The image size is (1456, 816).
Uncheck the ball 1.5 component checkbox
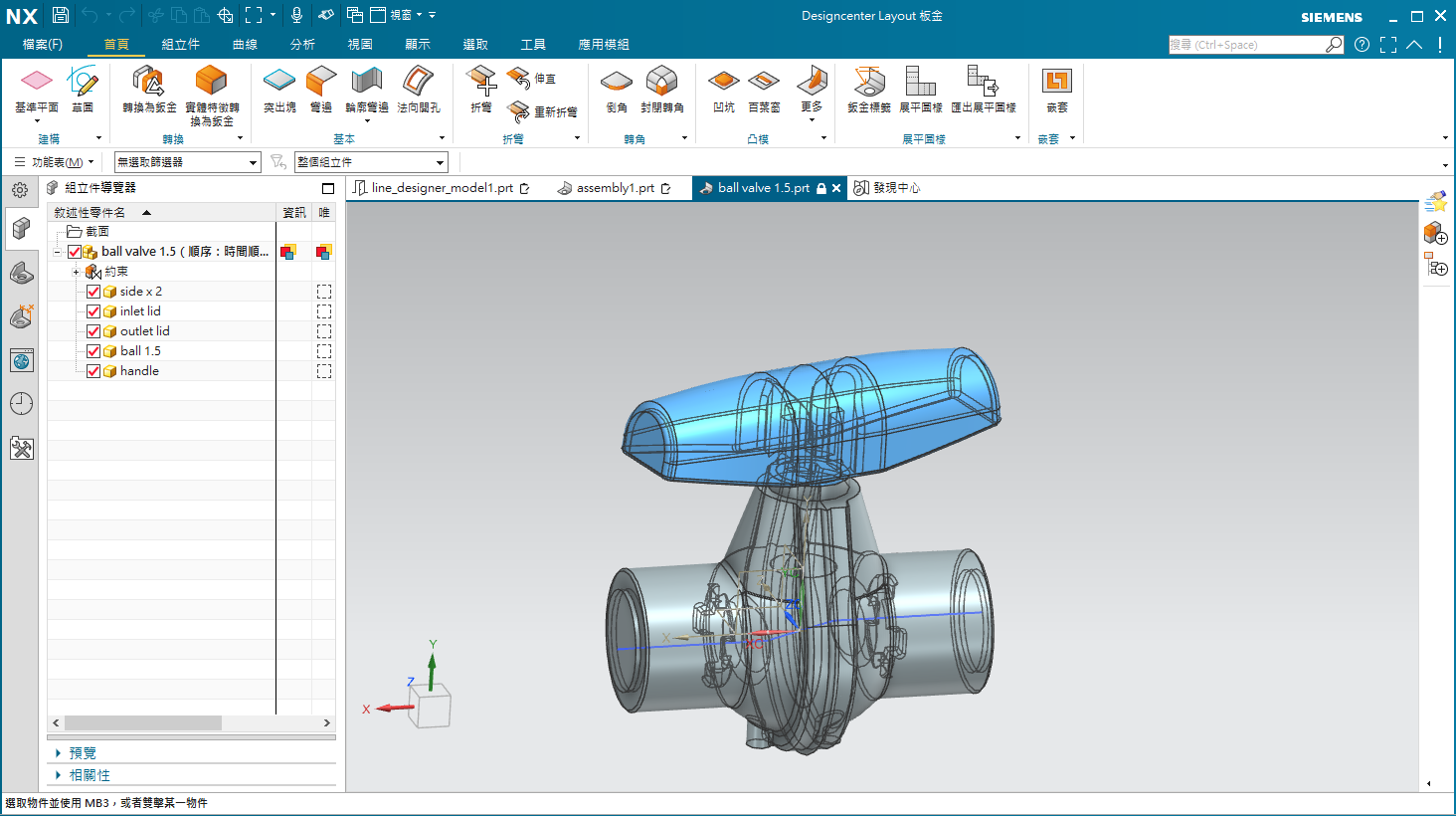tap(93, 351)
